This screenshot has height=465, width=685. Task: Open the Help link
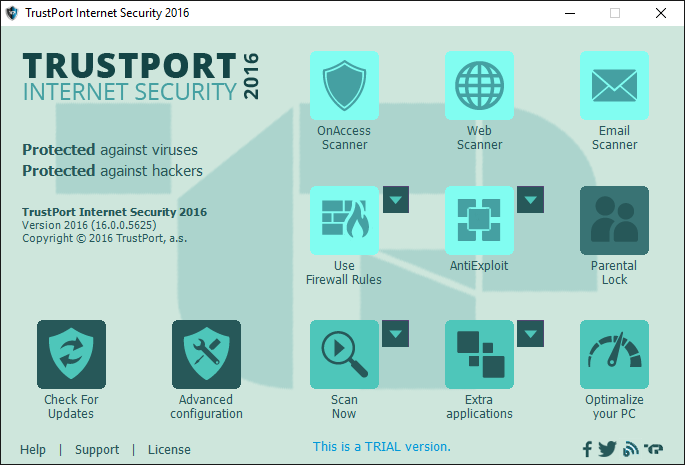[x=33, y=450]
